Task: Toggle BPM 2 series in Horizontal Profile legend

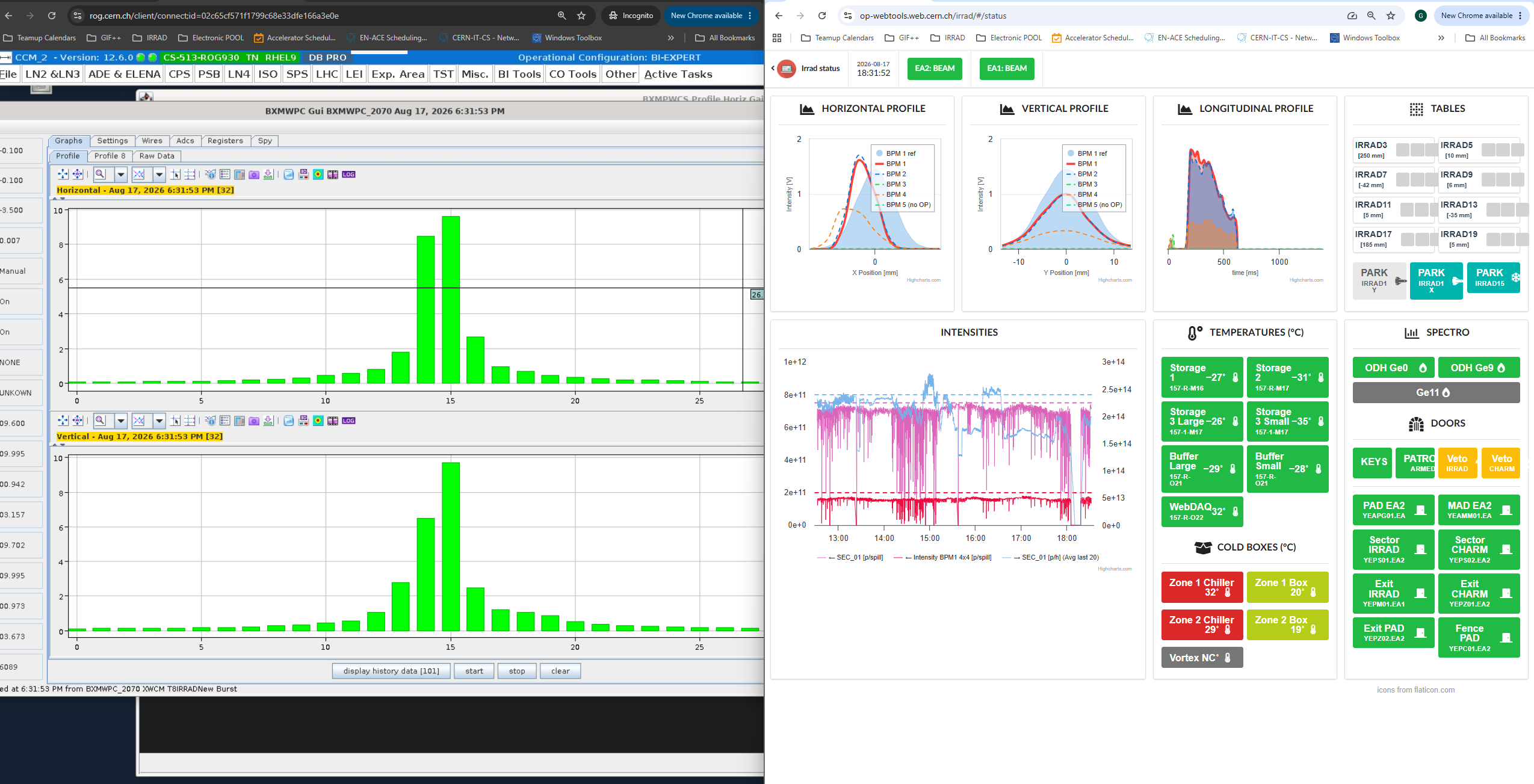Action: (891, 174)
